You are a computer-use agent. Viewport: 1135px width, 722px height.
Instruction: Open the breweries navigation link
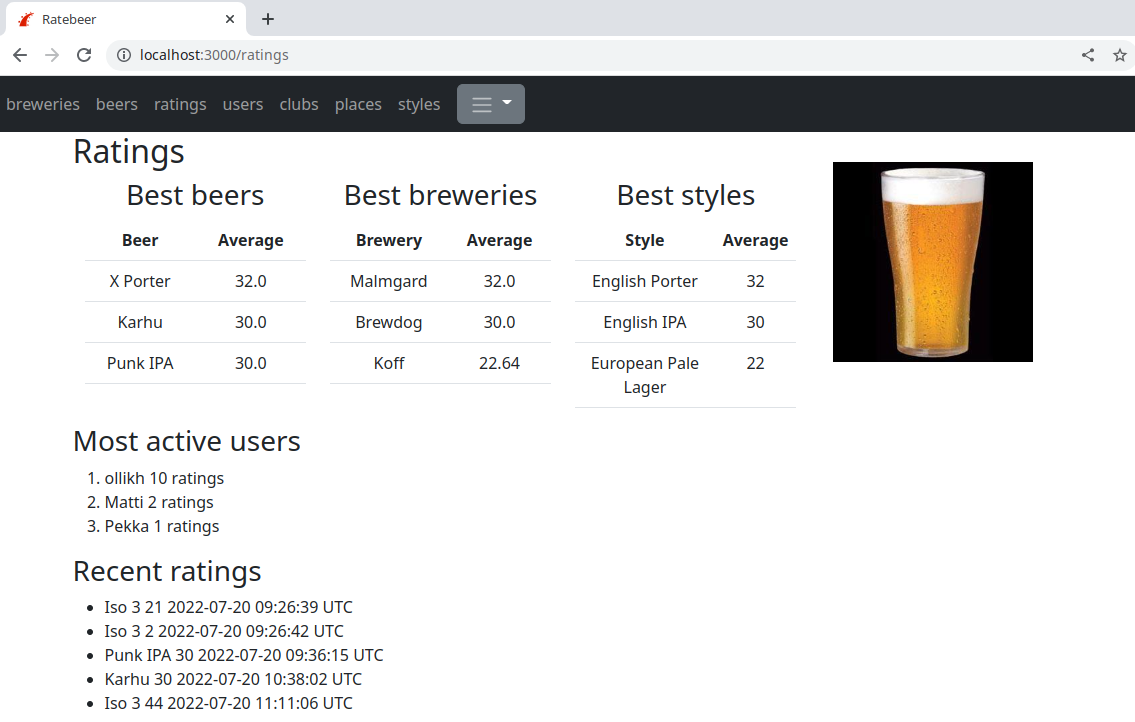tap(43, 104)
